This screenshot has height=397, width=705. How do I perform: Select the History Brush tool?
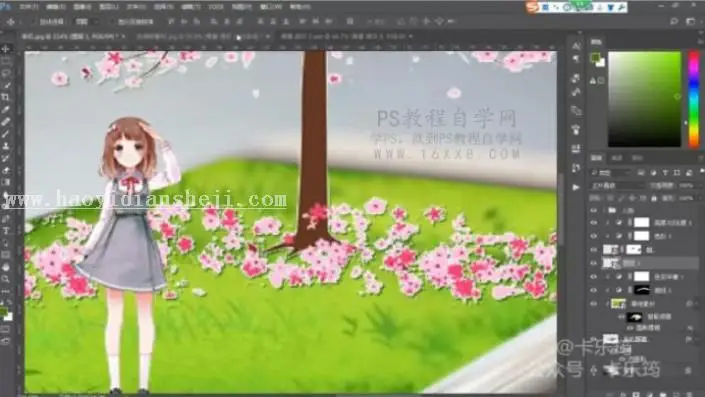pyautogui.click(x=6, y=158)
